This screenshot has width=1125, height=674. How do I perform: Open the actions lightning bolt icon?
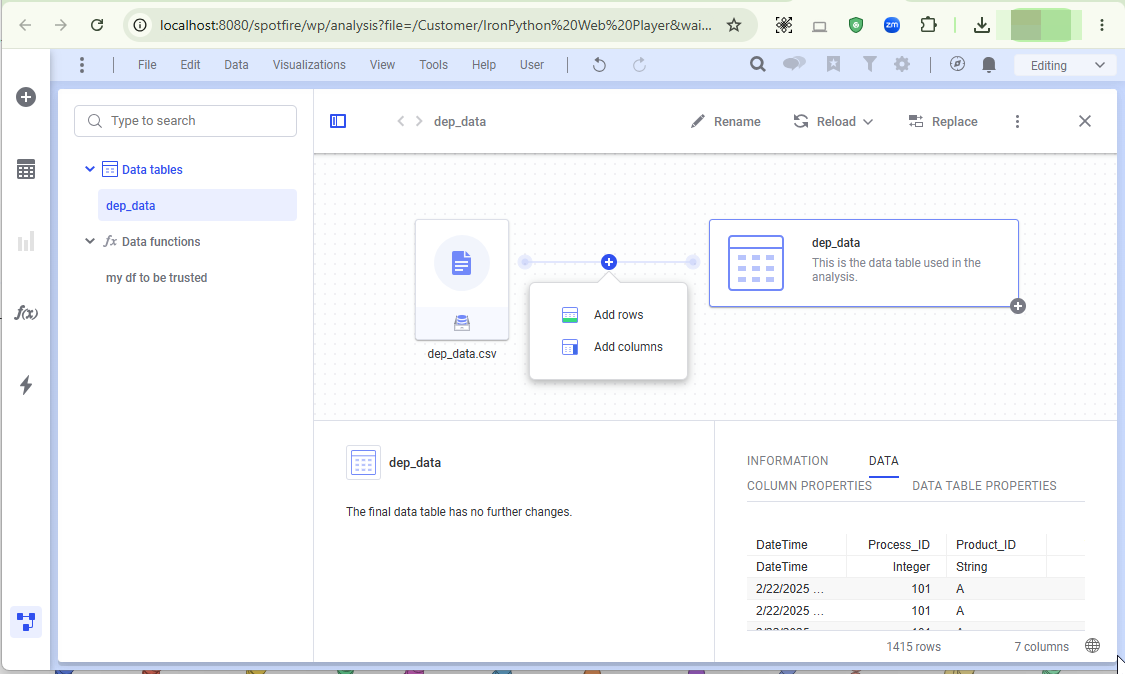26,385
